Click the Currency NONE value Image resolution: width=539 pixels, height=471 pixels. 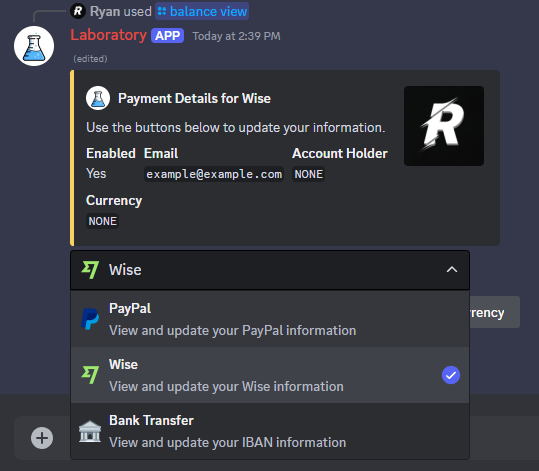tap(102, 221)
